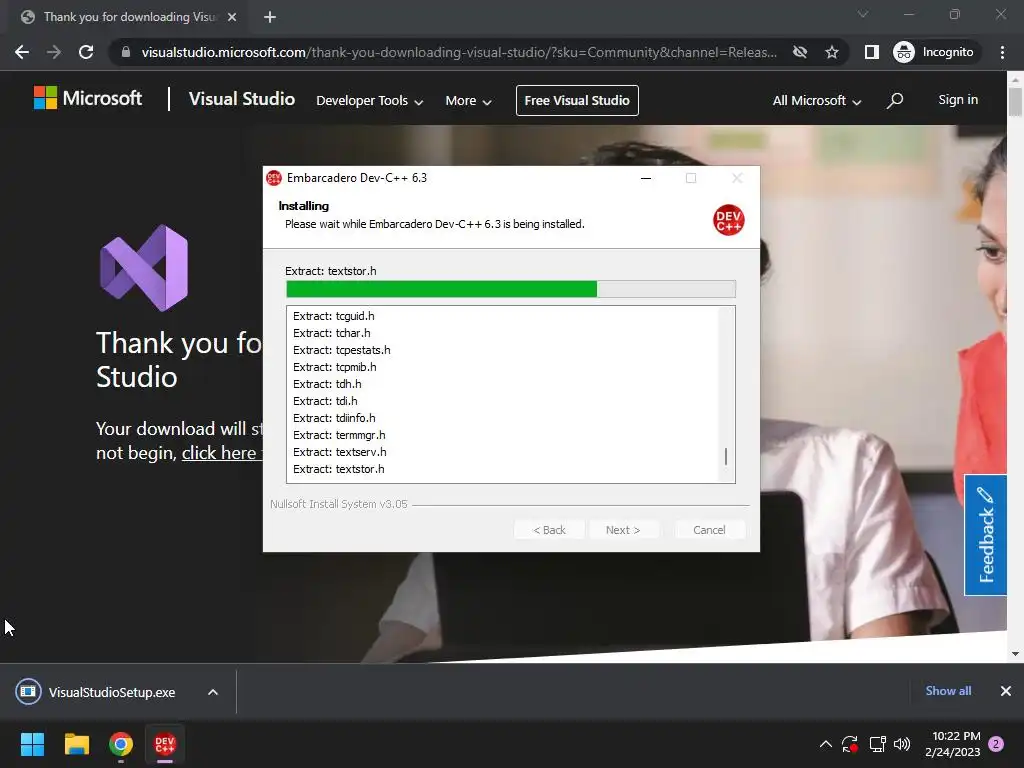Image resolution: width=1024 pixels, height=768 pixels.
Task: Click the Next > button in installer
Action: click(623, 530)
